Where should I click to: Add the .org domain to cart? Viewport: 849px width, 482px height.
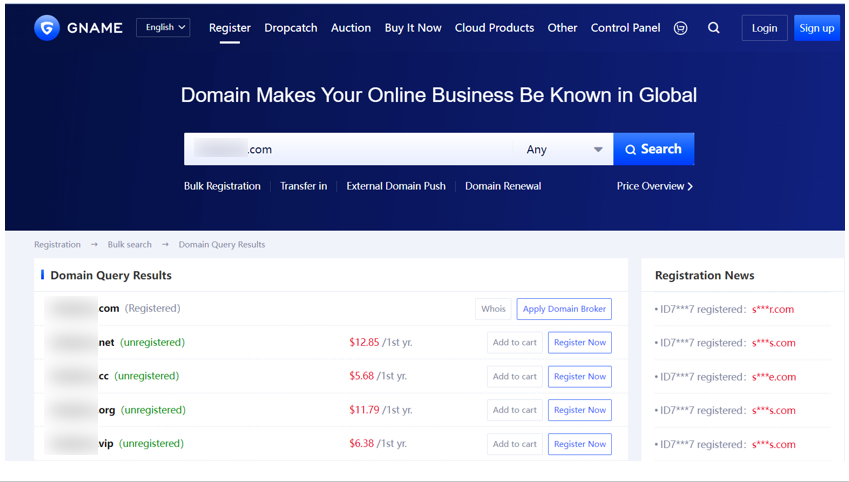pyautogui.click(x=514, y=411)
